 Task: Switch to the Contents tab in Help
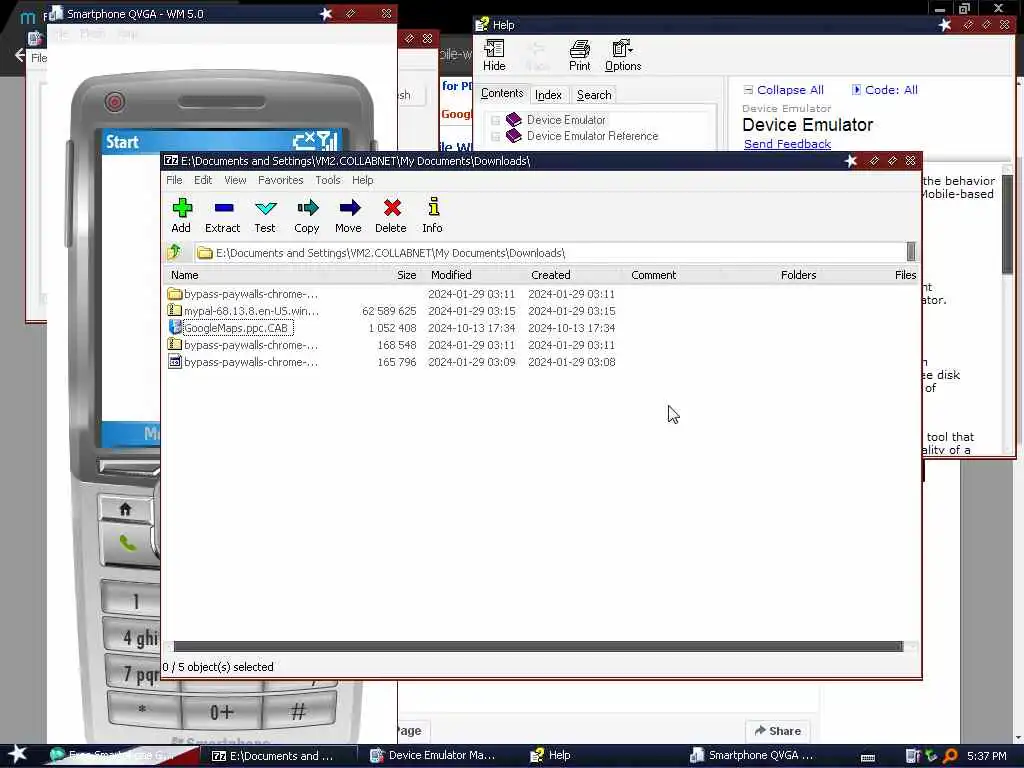click(x=502, y=93)
